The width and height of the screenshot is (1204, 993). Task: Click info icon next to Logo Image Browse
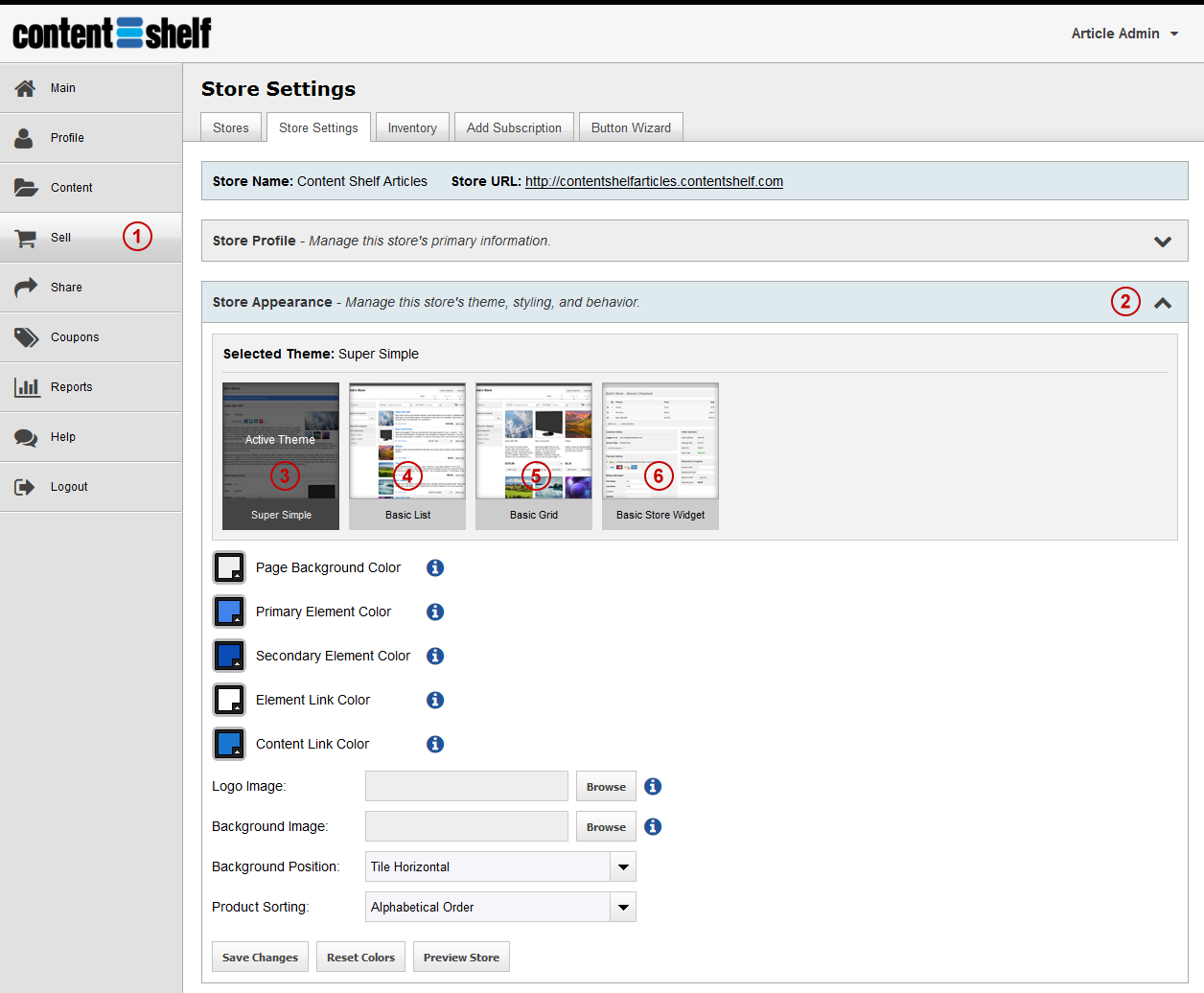click(x=653, y=786)
